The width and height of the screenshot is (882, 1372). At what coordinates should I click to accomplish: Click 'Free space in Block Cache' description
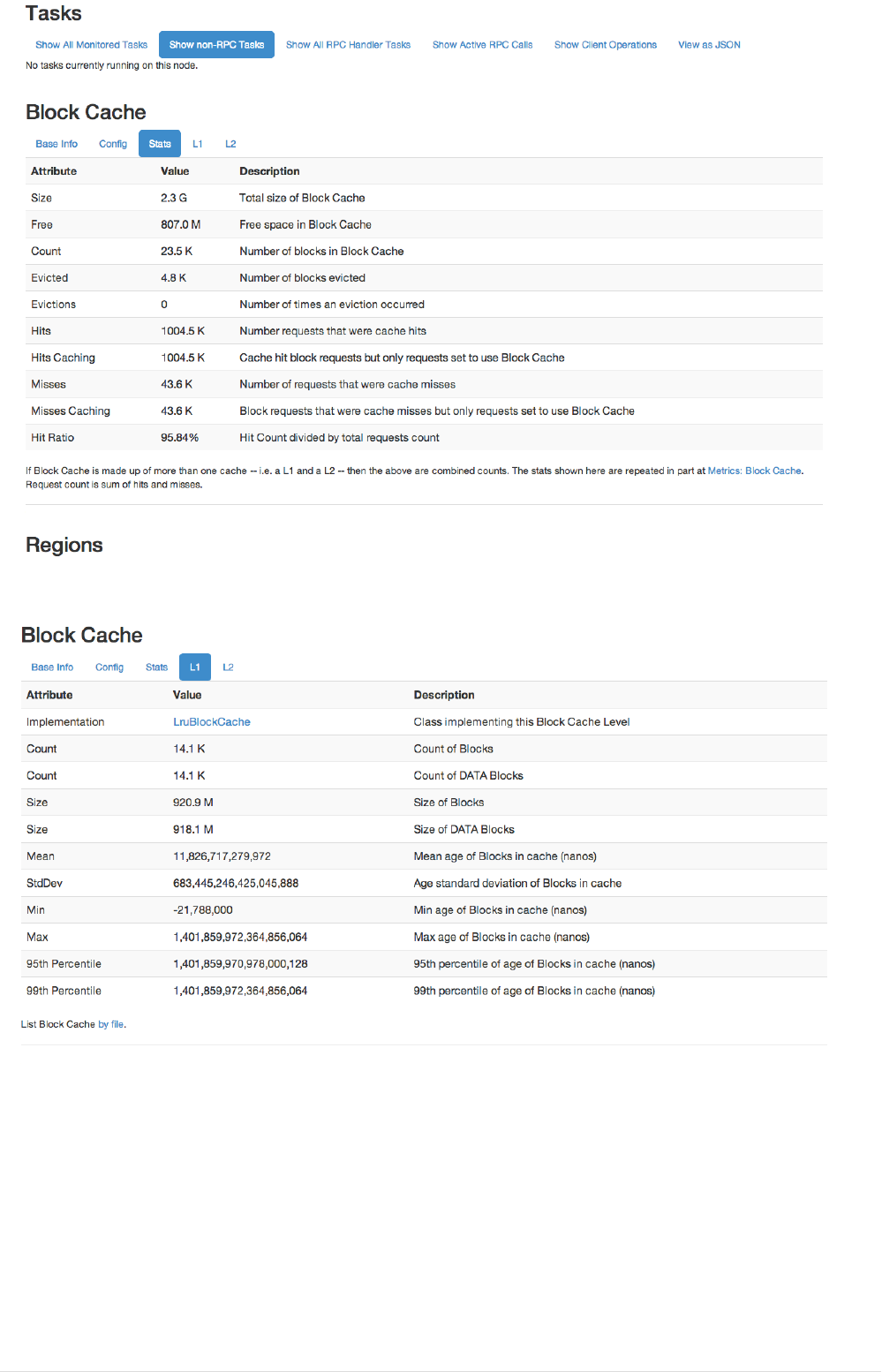305,225
